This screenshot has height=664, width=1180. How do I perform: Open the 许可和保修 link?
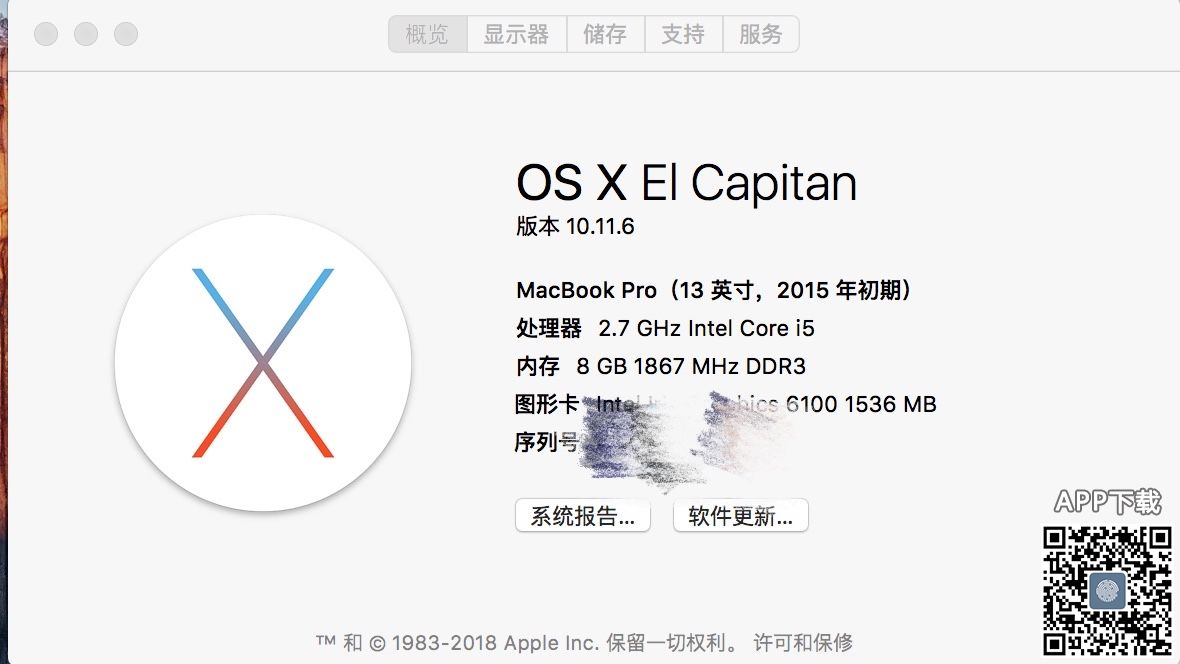(803, 642)
